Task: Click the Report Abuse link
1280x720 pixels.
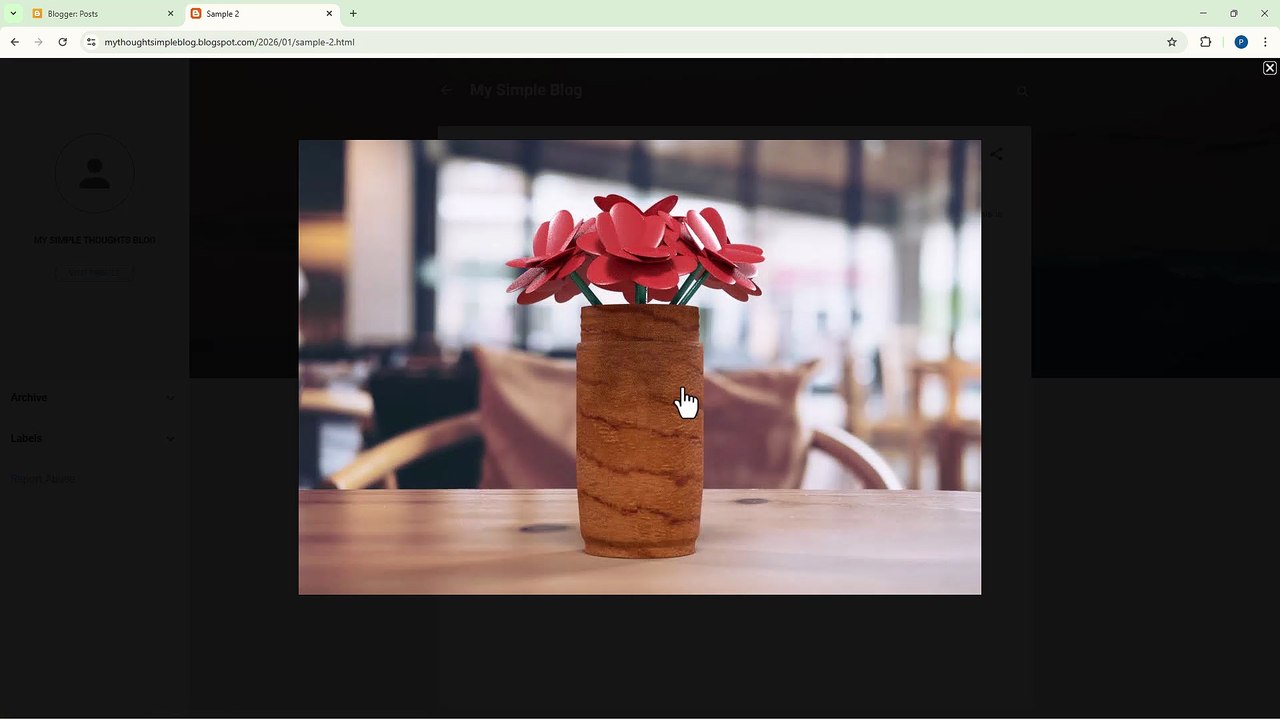Action: pyautogui.click(x=43, y=479)
